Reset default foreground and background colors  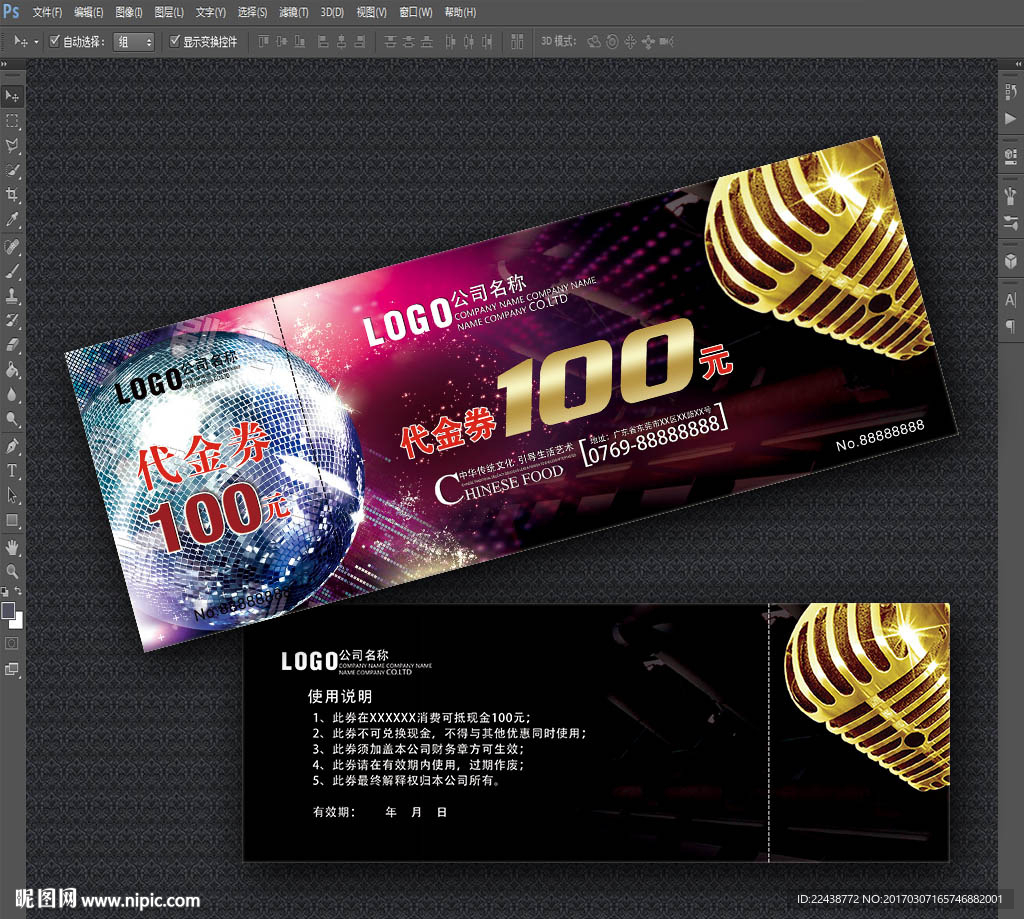tap(5, 591)
